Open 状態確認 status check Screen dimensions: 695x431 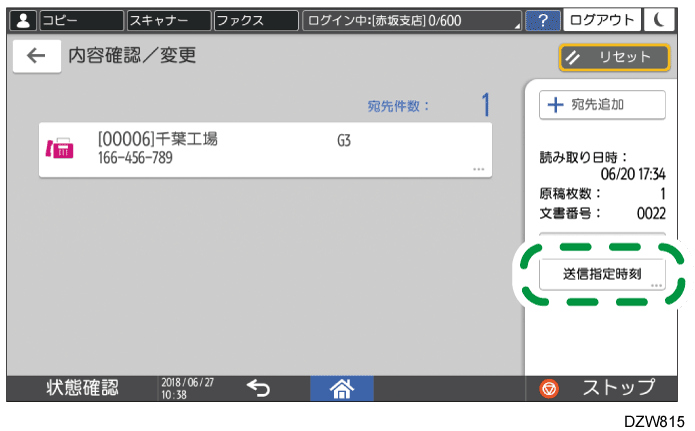[x=82, y=388]
